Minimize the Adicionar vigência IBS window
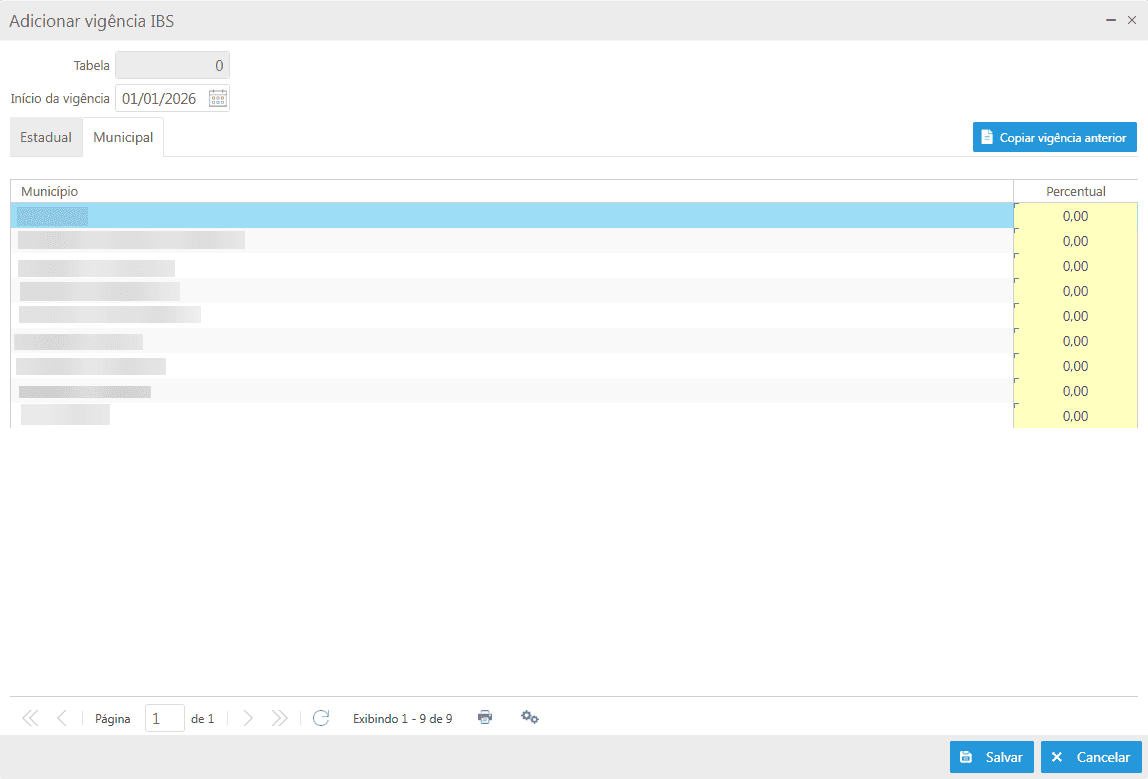The image size is (1148, 779). [x=1111, y=20]
